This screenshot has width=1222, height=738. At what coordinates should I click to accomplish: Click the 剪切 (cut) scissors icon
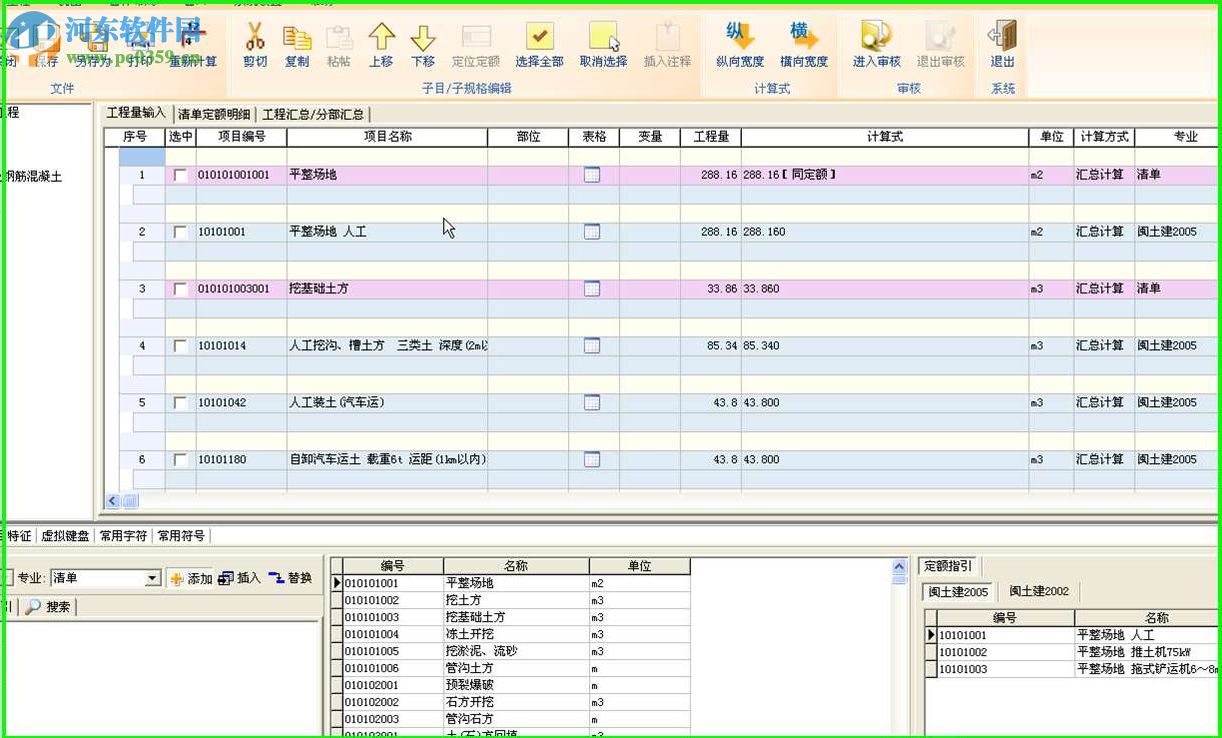[255, 39]
